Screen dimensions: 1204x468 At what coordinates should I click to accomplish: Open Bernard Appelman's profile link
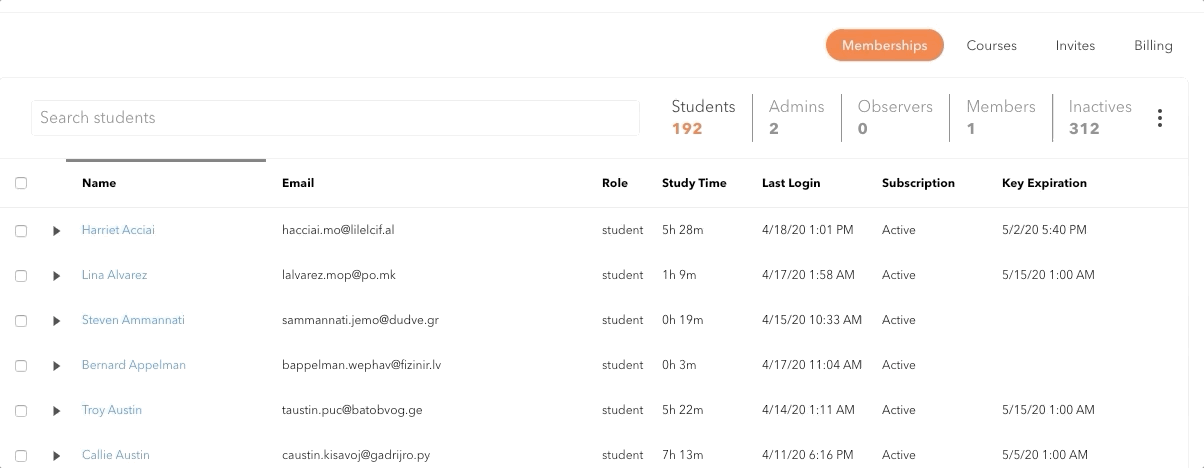pyautogui.click(x=133, y=365)
